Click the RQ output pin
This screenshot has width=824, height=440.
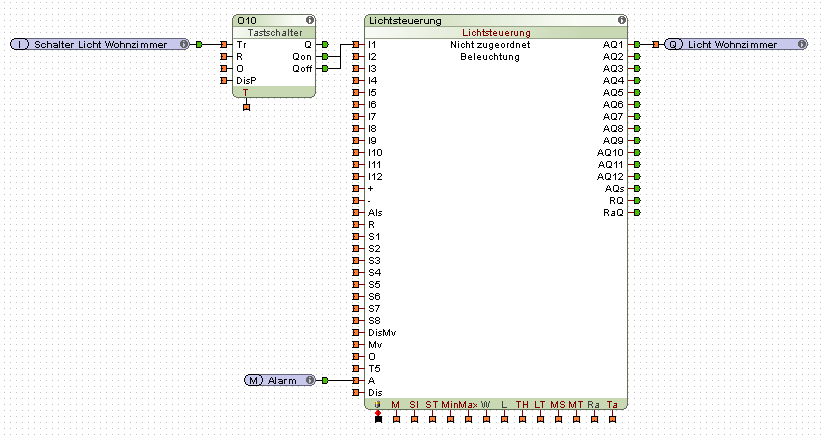pos(637,201)
